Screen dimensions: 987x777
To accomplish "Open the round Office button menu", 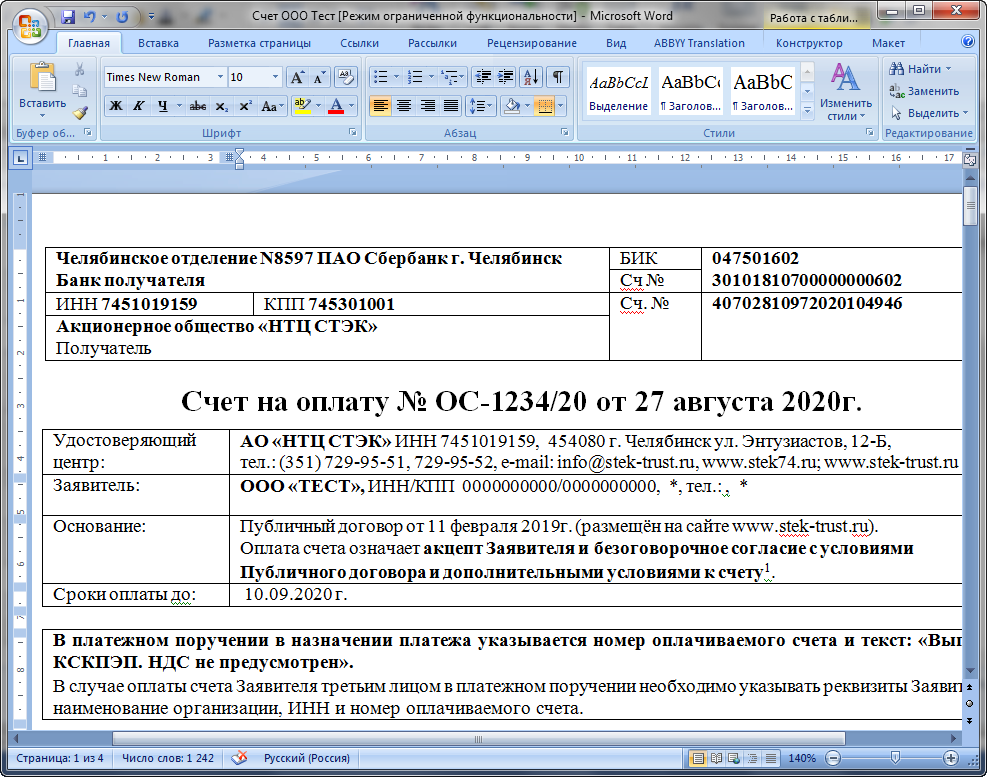I will click(x=30, y=25).
